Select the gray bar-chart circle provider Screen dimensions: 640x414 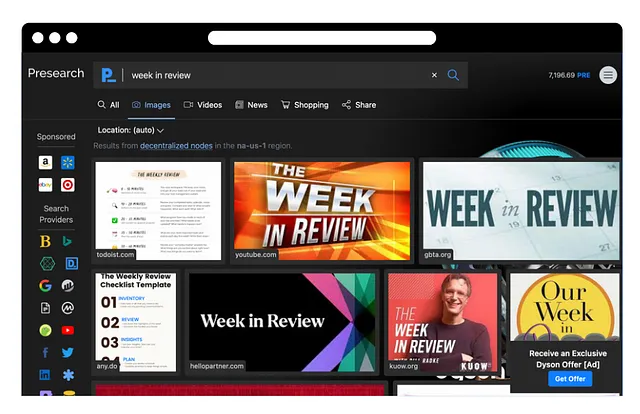tap(68, 286)
